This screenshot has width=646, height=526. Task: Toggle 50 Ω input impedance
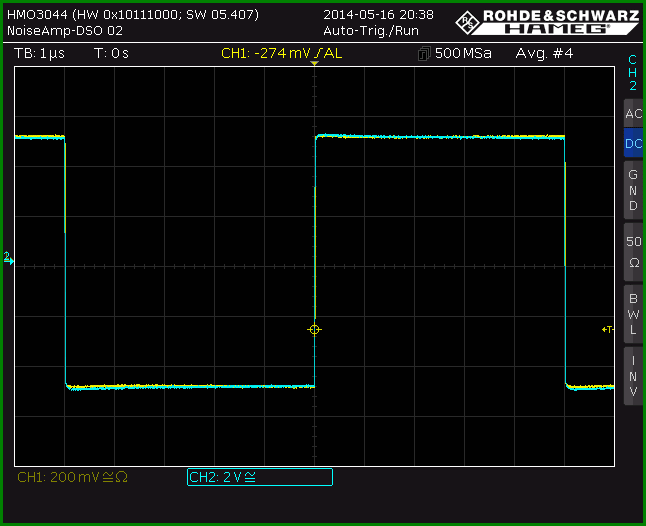(634, 252)
